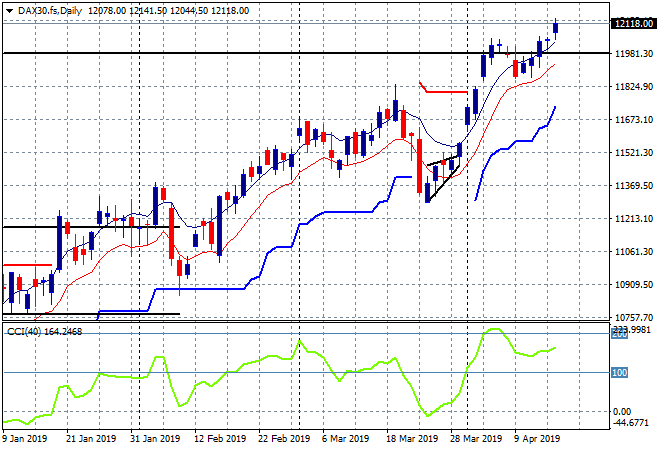
Task: Select the red horizontal line above the early January candles
Action: tap(27, 265)
